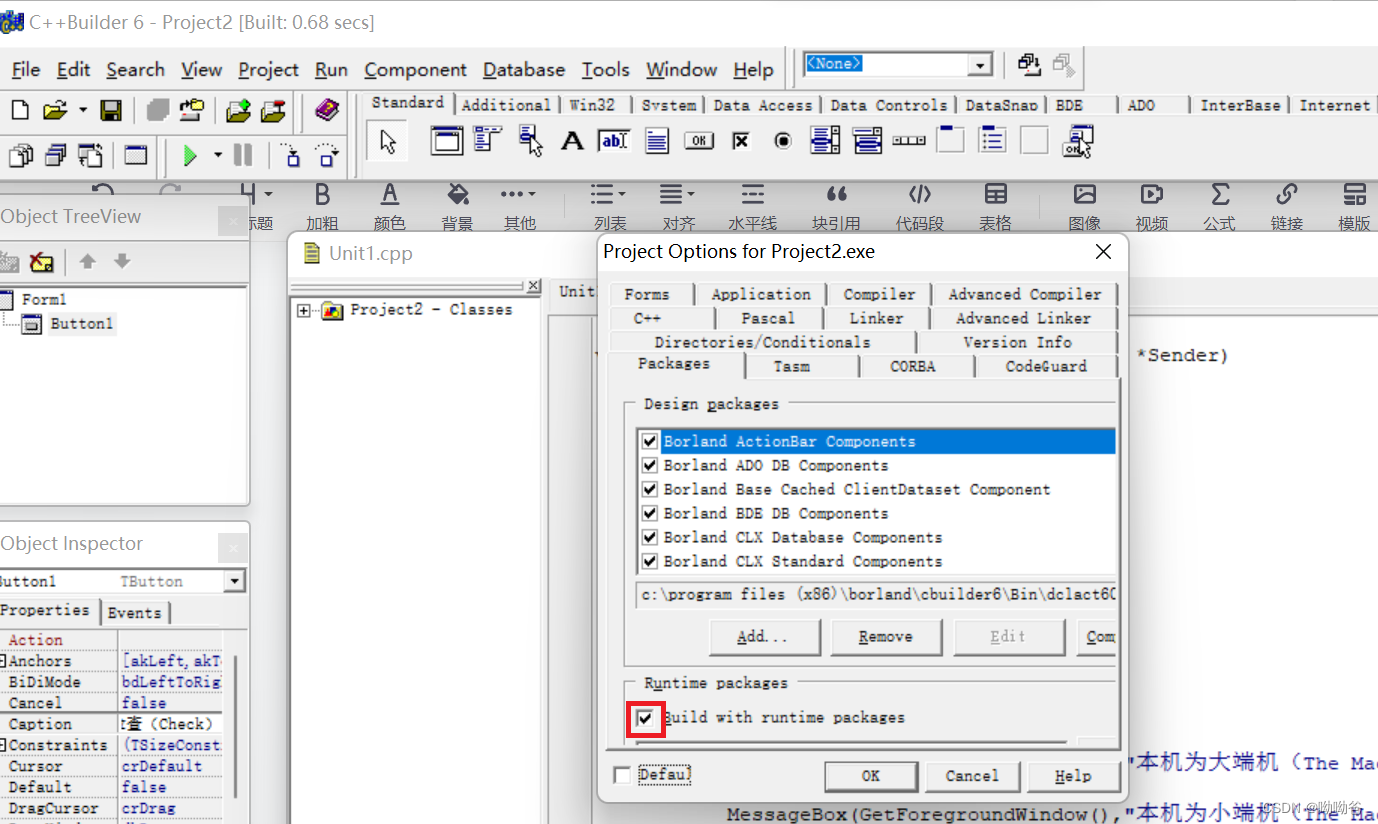
Task: Select the ScrollBar component icon
Action: (x=909, y=141)
